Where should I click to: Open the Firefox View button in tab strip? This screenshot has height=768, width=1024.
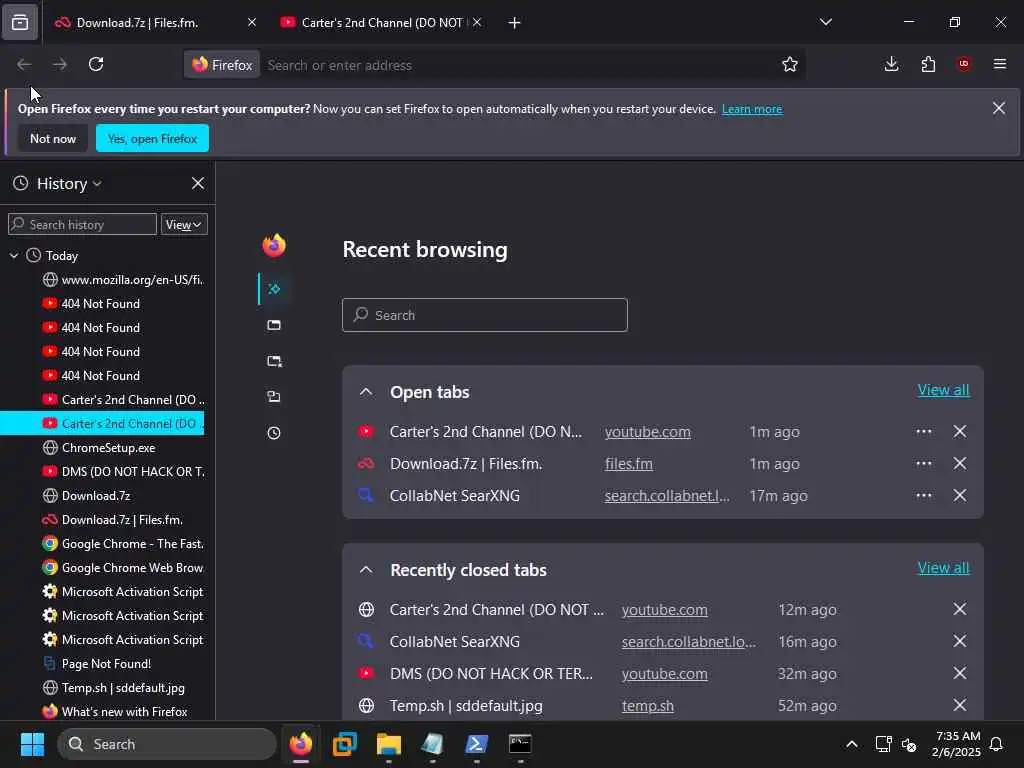click(x=20, y=23)
